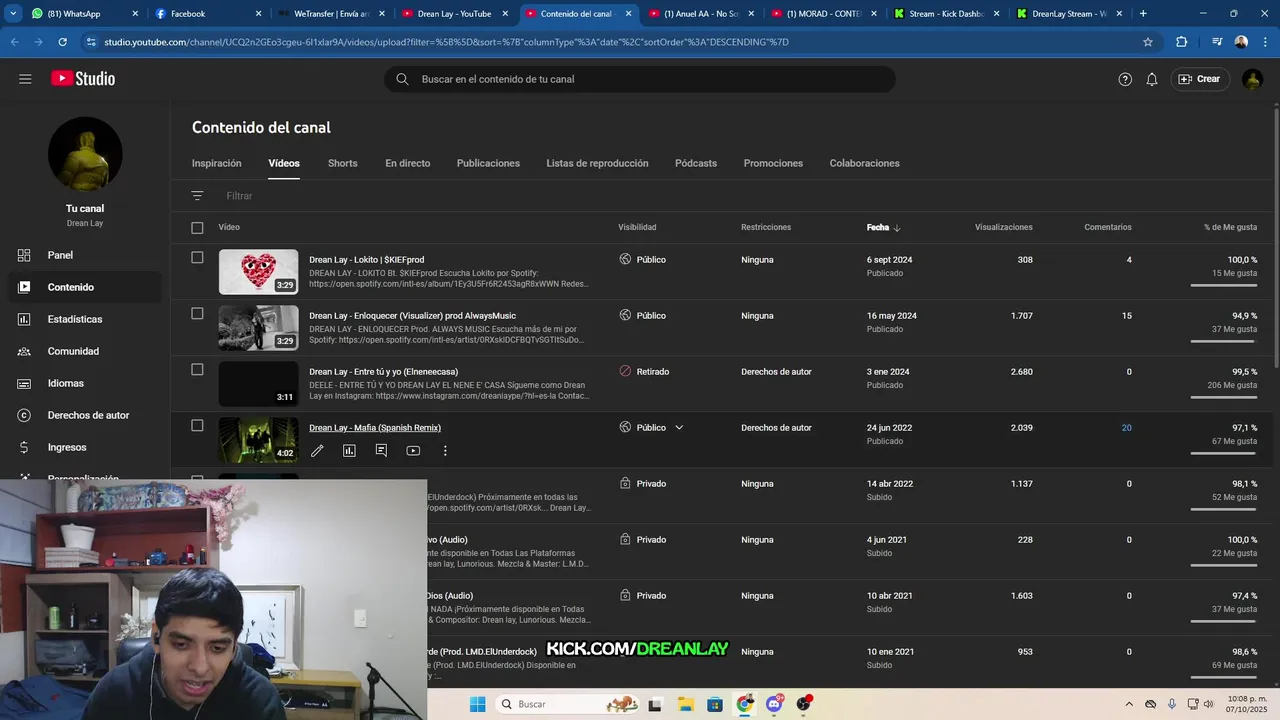Image resolution: width=1280 pixels, height=720 pixels.
Task: Open Contenido in the sidebar
Action: 85,287
